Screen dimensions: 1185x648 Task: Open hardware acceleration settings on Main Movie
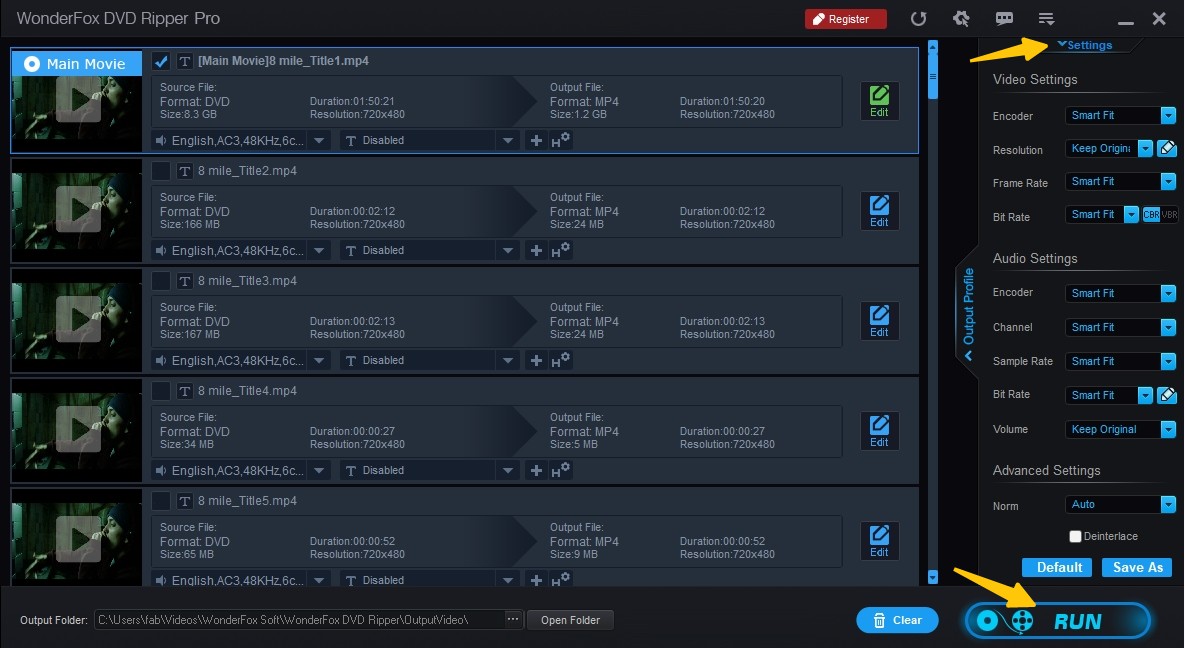coord(559,139)
